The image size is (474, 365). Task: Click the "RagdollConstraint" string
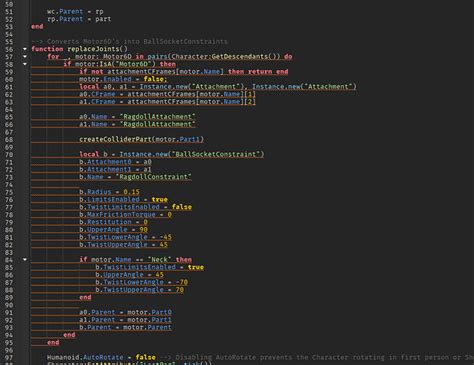(x=153, y=177)
